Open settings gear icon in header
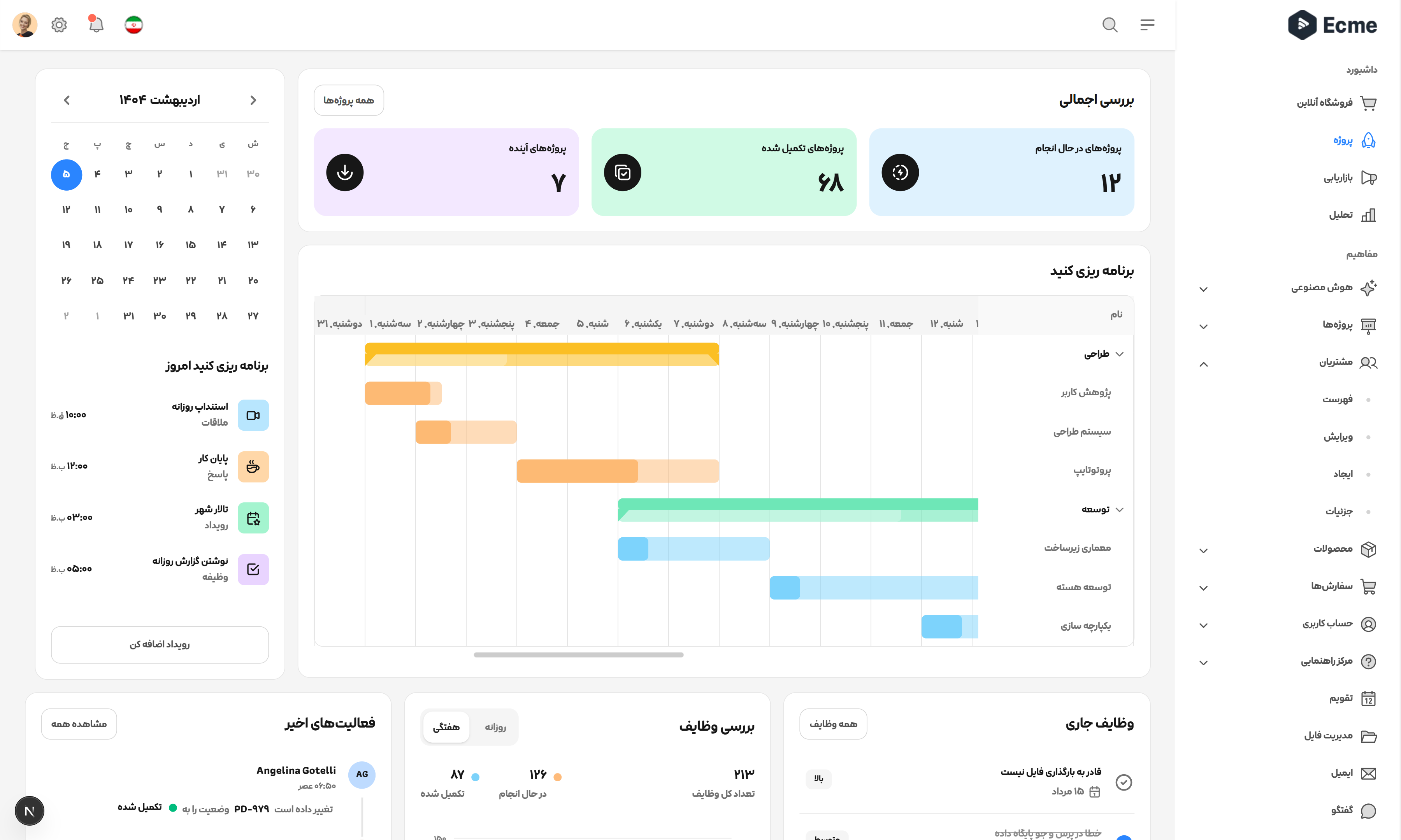This screenshot has height=840, width=1401. coord(59,25)
